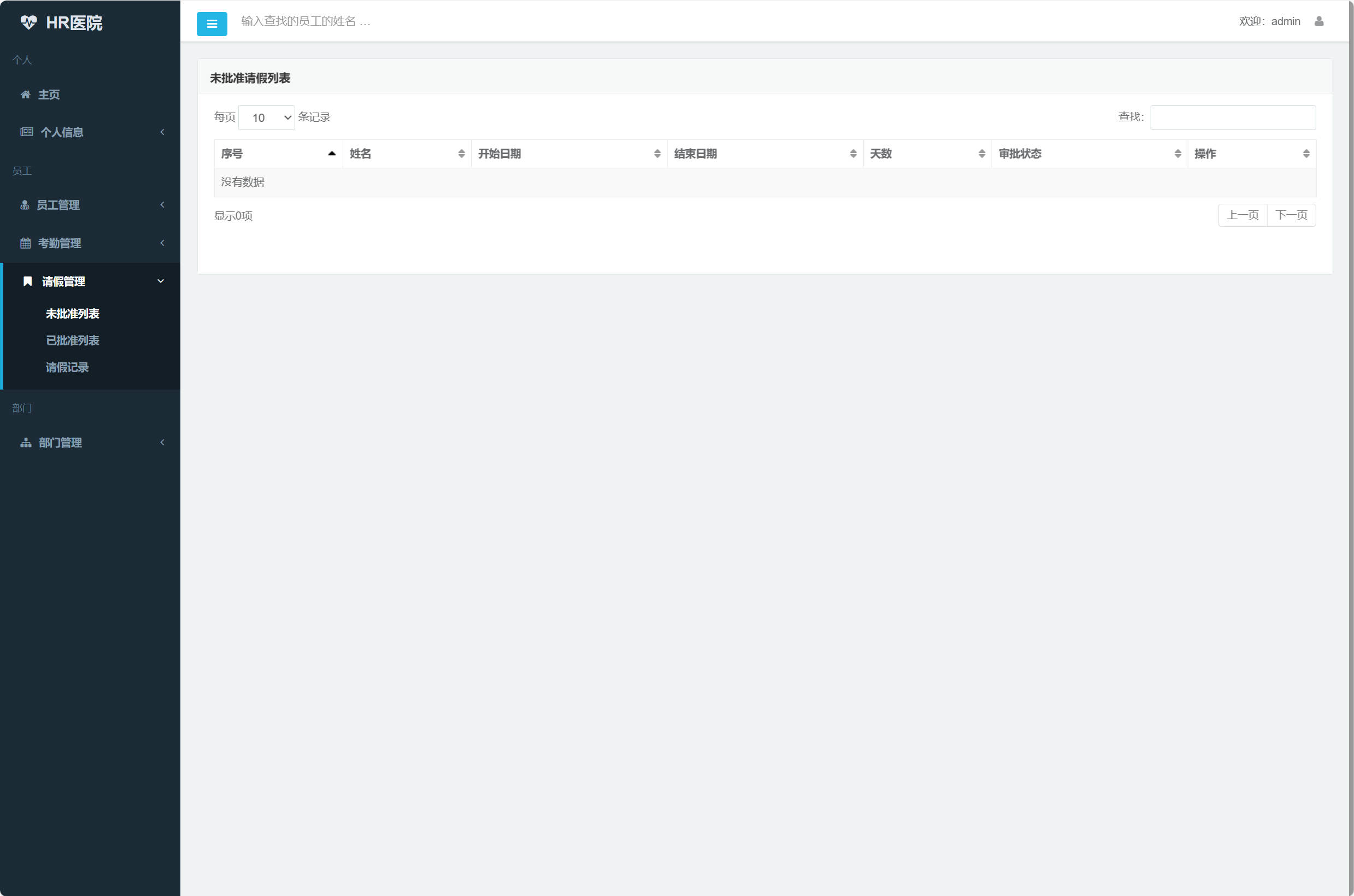The image size is (1354, 896).
Task: Click the hamburger menu toggle button
Action: (x=212, y=23)
